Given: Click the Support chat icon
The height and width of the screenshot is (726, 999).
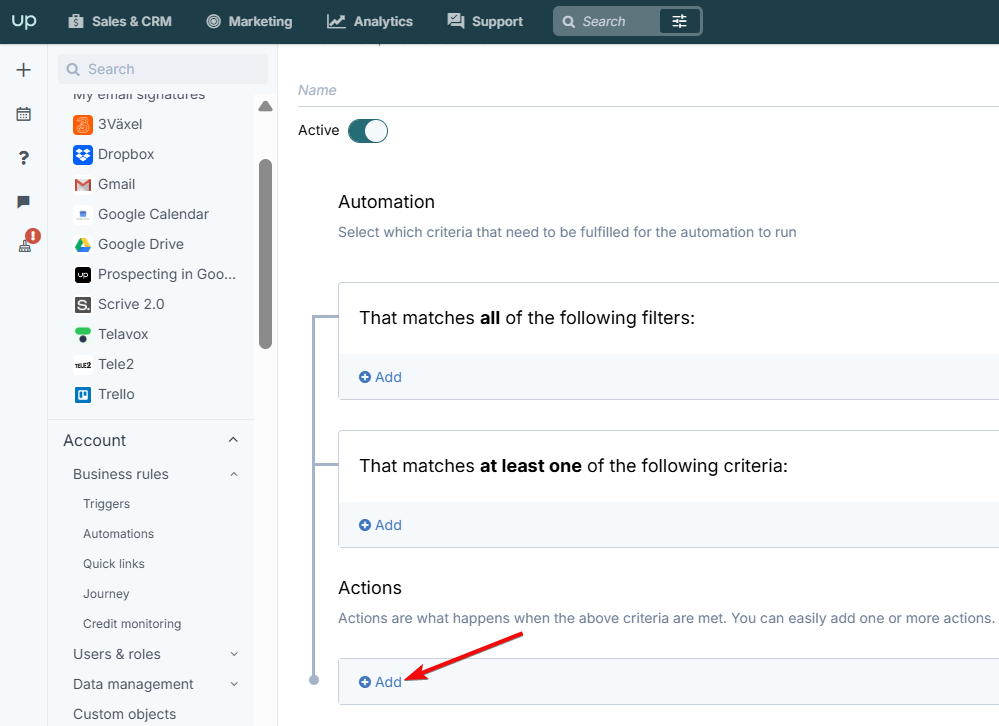Looking at the screenshot, I should click(456, 21).
